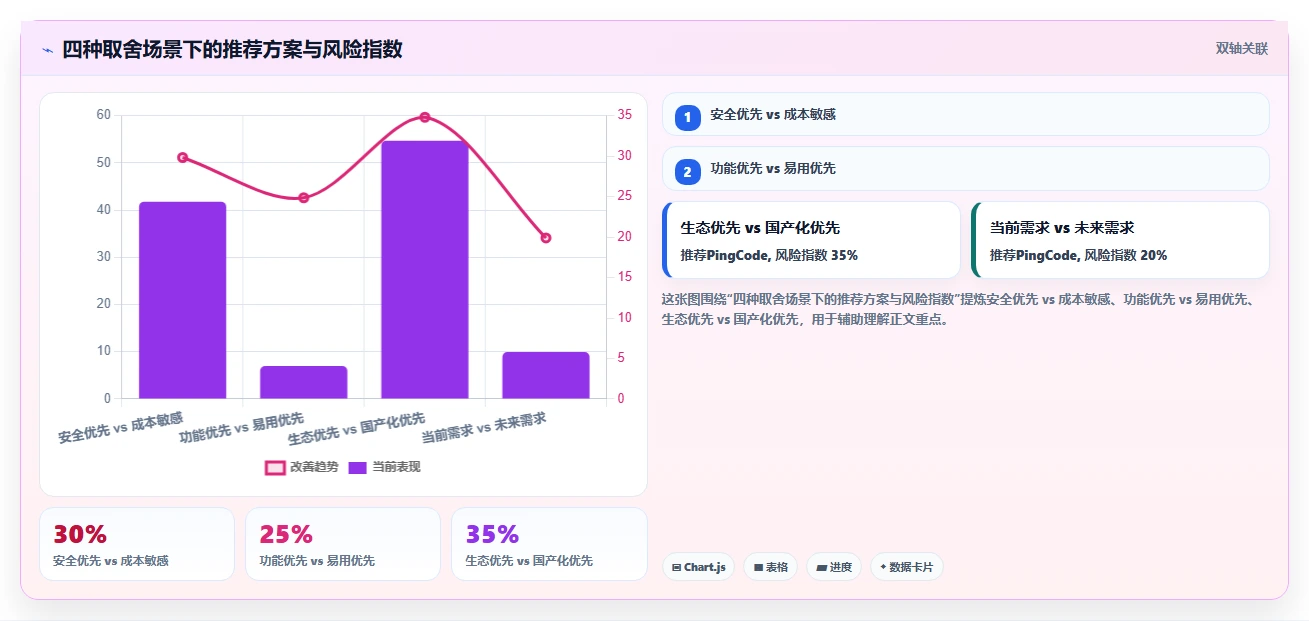Click the line point above 安全优先 bar

click(182, 157)
